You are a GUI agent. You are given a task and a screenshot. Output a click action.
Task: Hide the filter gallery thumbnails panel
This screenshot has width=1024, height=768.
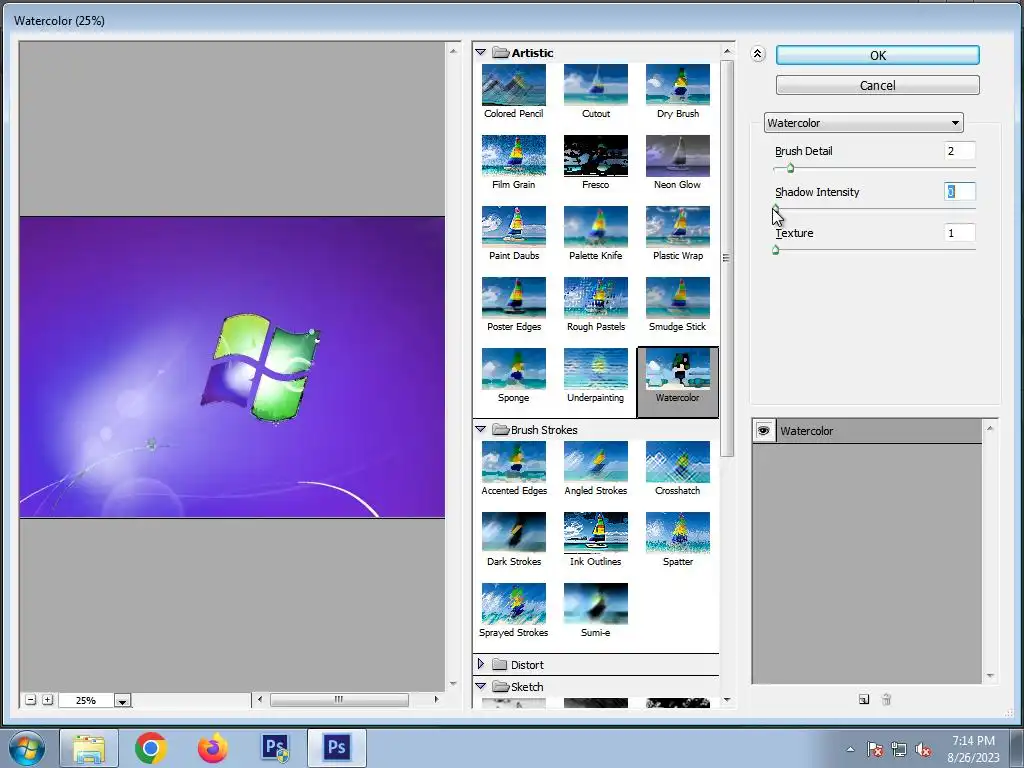click(758, 54)
